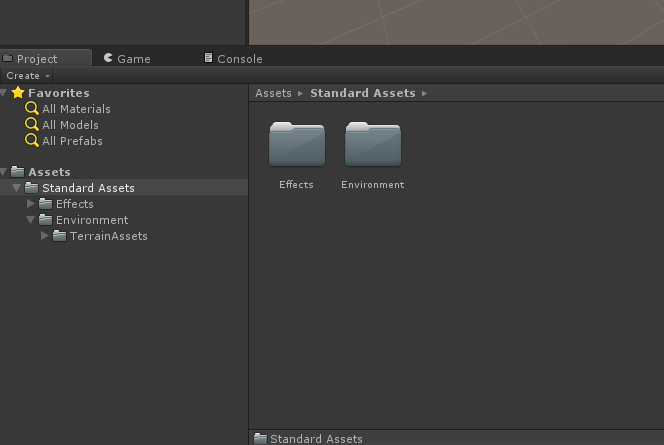Expand the Effects folder in tree

click(x=30, y=204)
